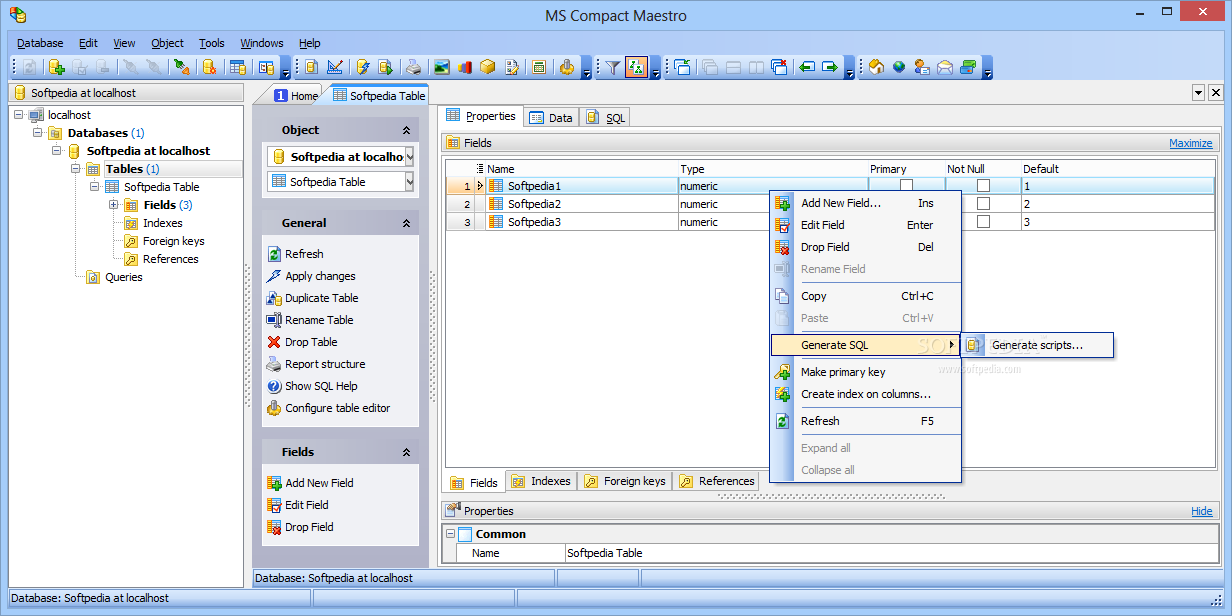Click the golden gear tools toolbar icon
The height and width of the screenshot is (616, 1232).
tap(567, 67)
